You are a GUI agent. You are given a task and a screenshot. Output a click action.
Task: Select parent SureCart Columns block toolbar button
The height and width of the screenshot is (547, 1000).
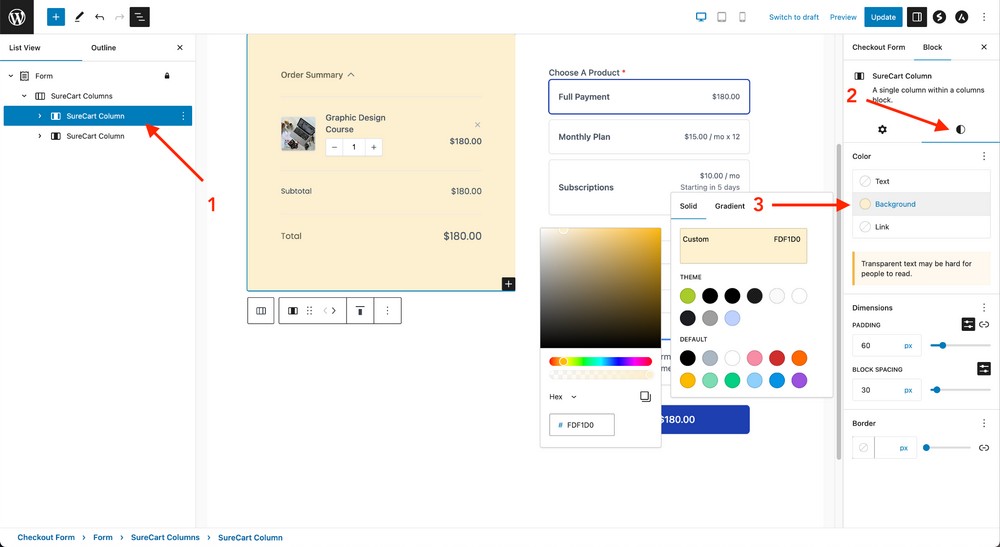(x=261, y=311)
